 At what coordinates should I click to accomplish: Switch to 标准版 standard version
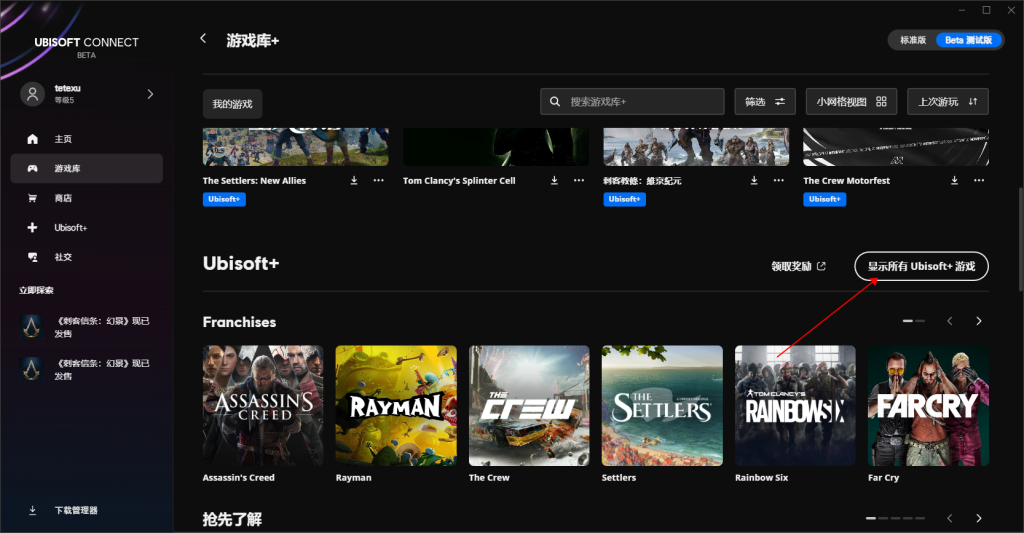click(x=913, y=40)
